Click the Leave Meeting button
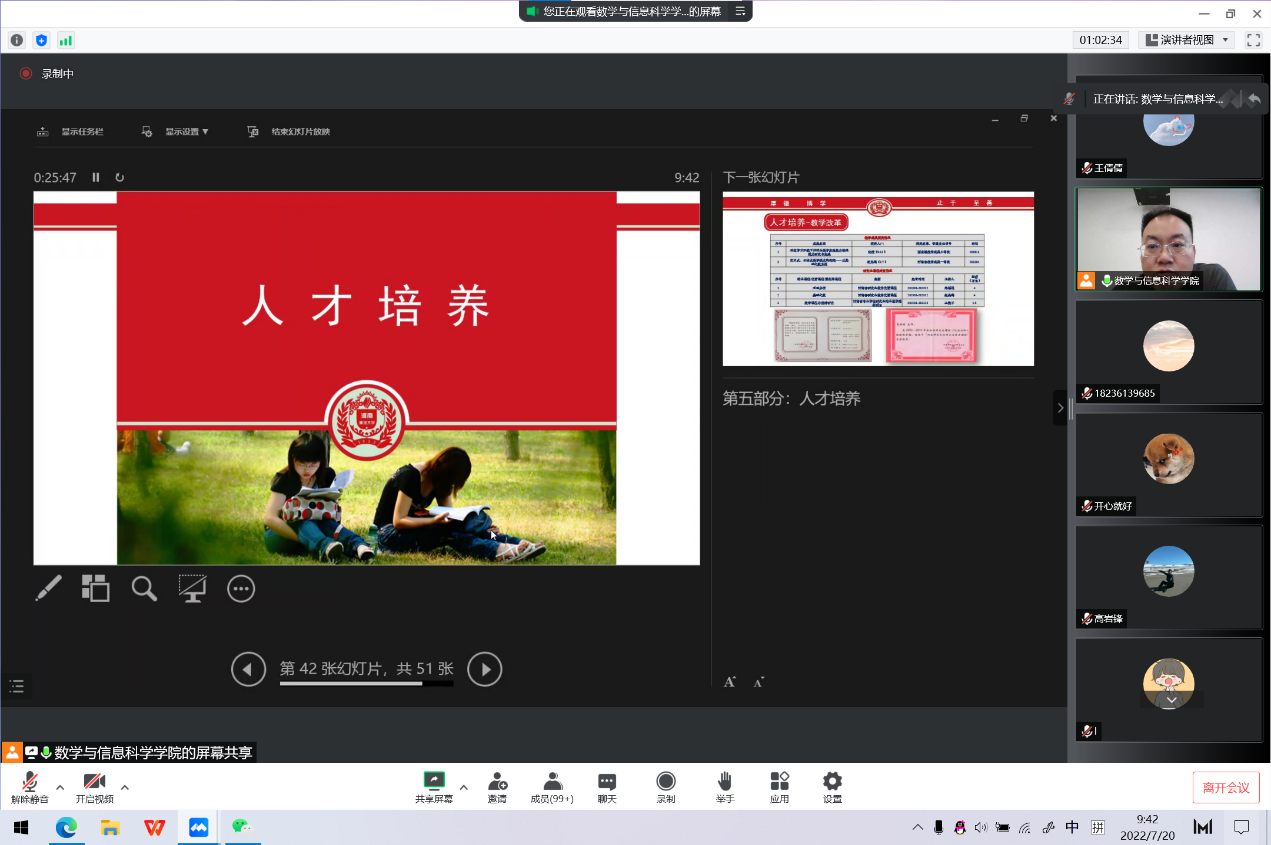This screenshot has width=1271, height=845. [x=1225, y=787]
